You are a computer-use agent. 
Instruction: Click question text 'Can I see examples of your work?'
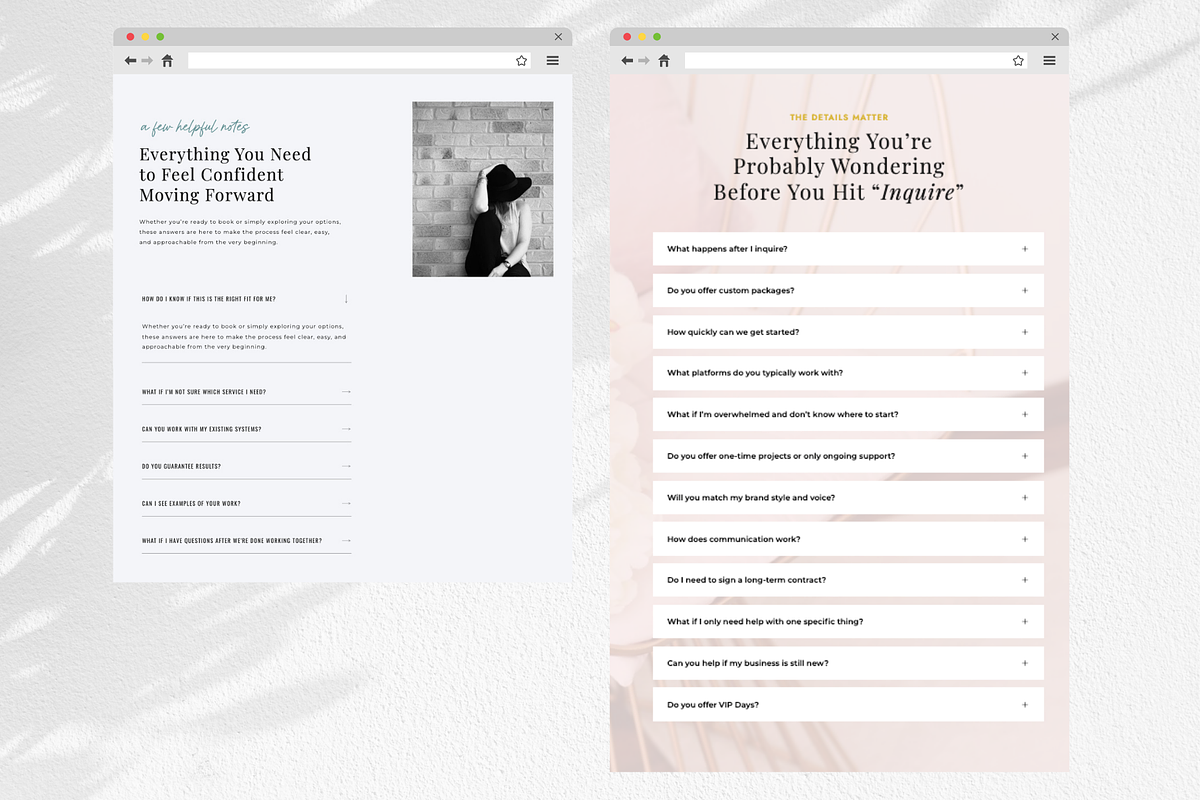[191, 503]
